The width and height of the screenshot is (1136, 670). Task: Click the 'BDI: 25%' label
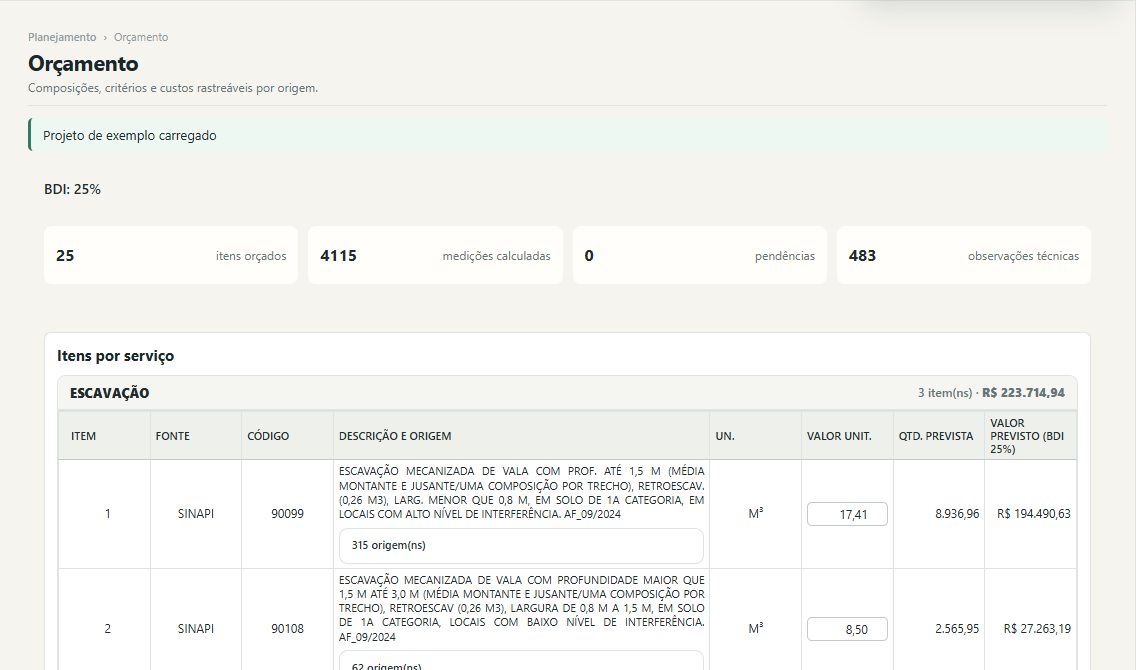[x=72, y=189]
